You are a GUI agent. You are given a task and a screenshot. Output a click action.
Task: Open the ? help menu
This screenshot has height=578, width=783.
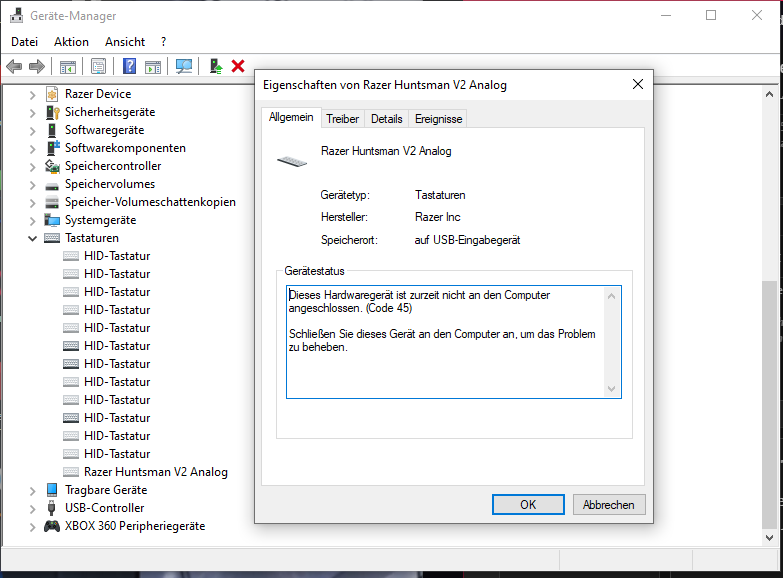click(163, 42)
